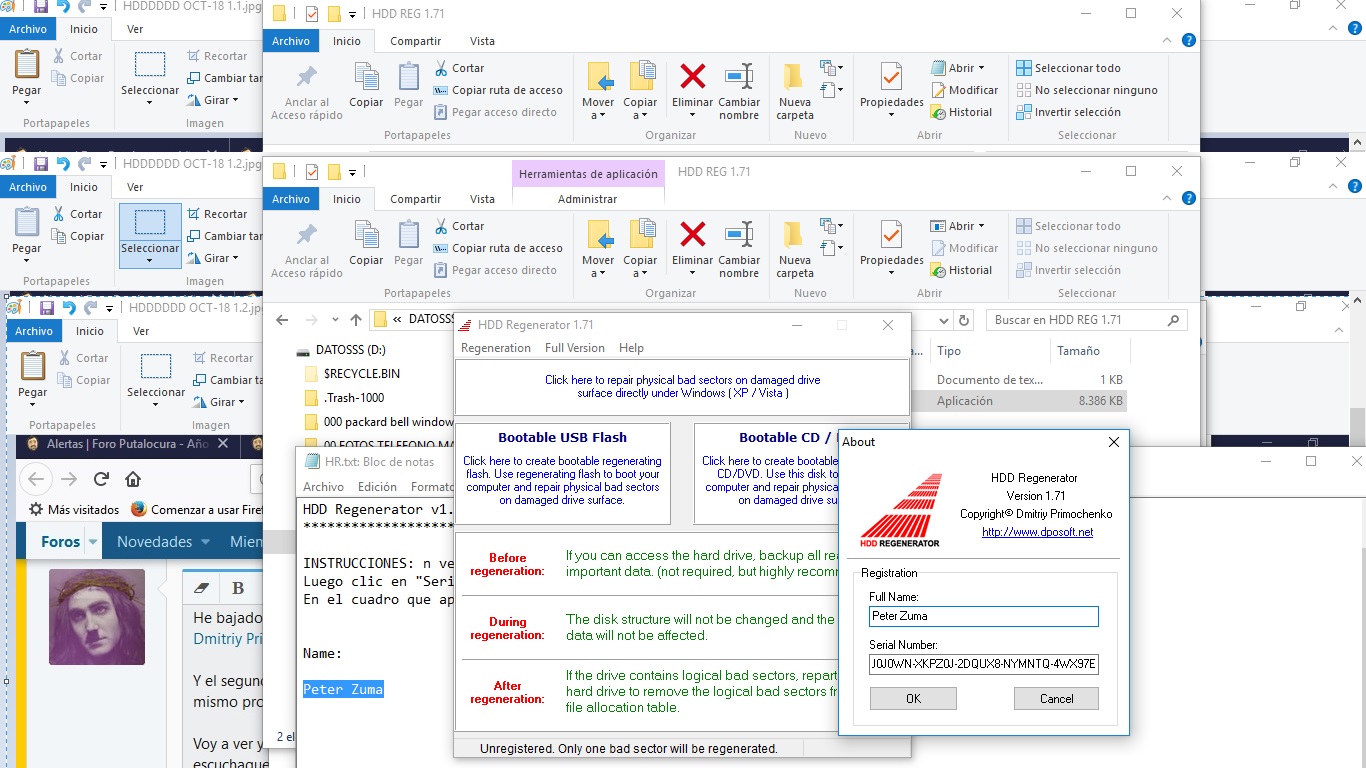
Task: Close the Alertas | Foro Putalocura tab
Action: 222,445
